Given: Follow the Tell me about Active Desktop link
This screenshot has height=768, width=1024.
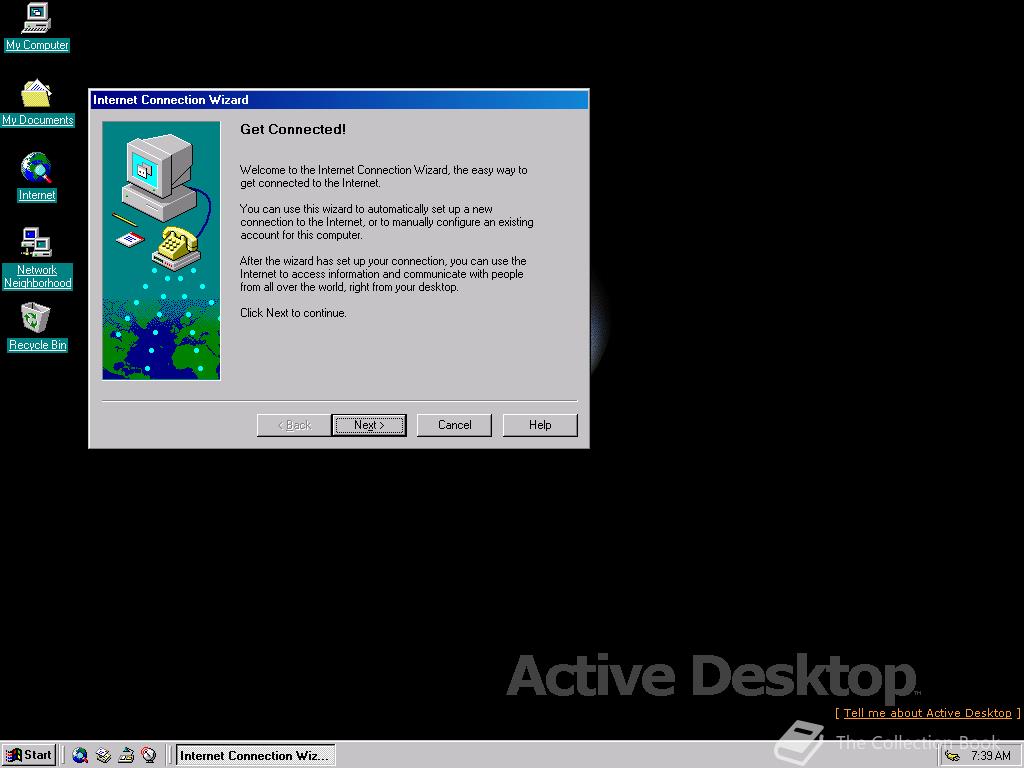Looking at the screenshot, I should (927, 713).
